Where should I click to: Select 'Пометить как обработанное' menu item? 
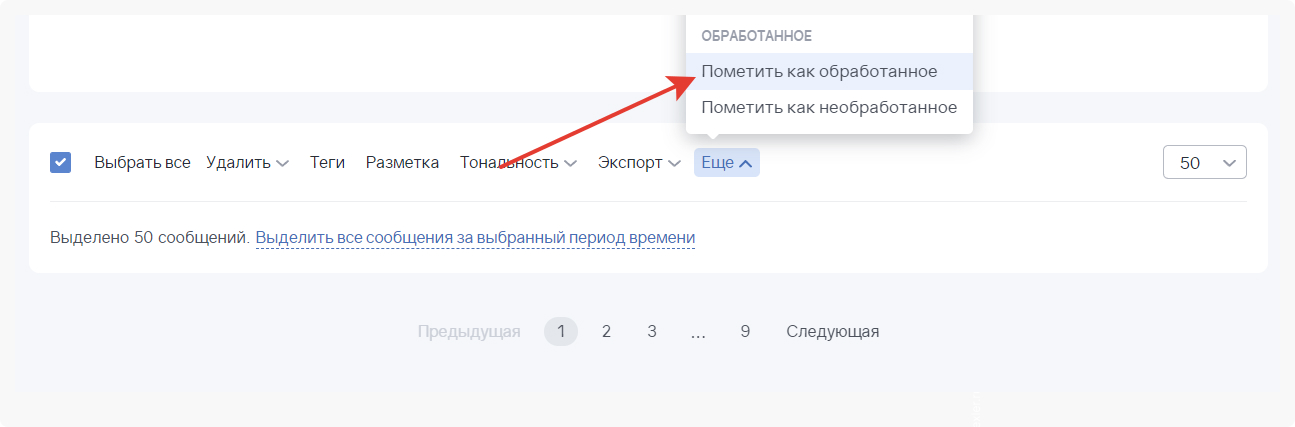[819, 72]
